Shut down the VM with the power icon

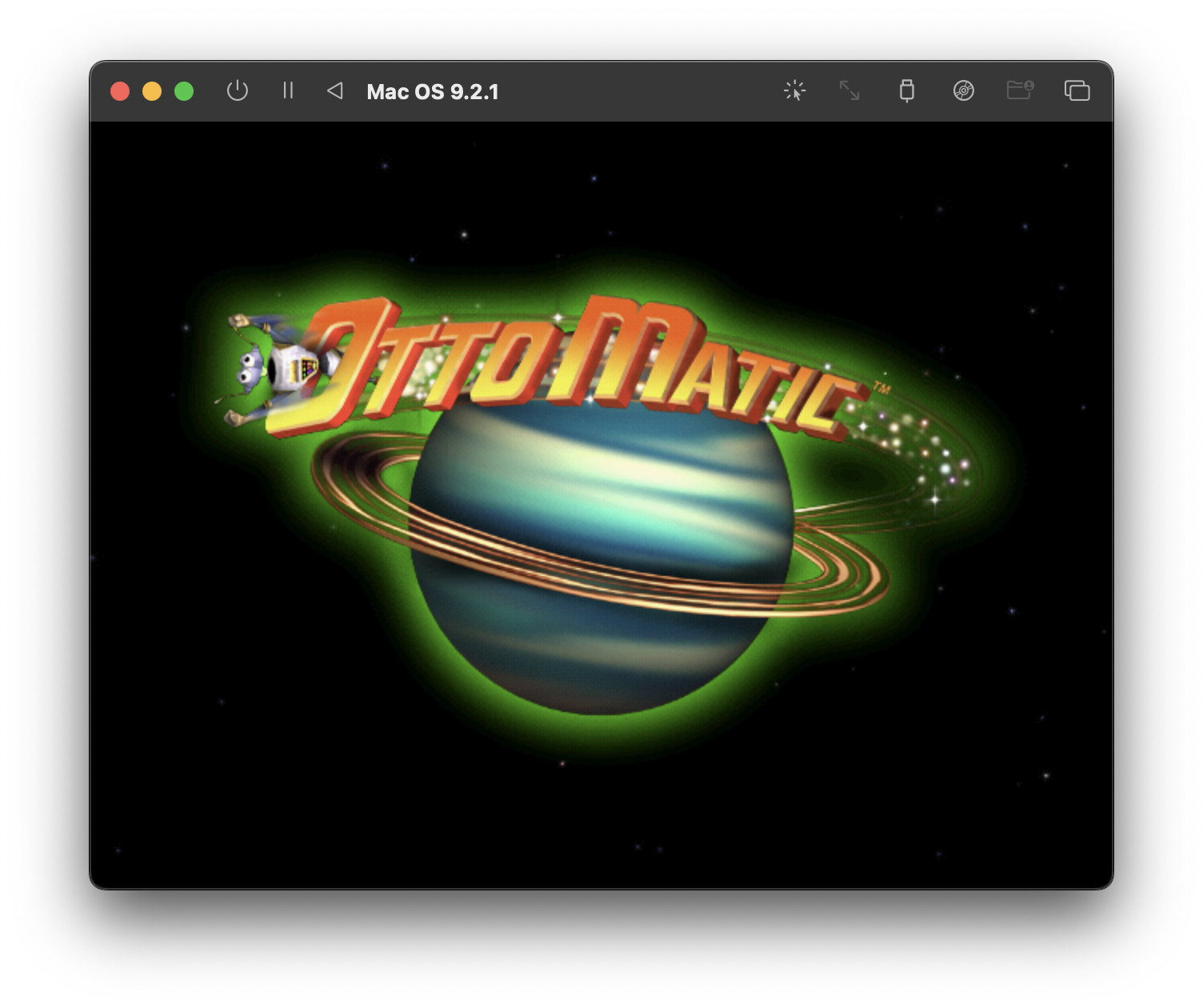[238, 91]
